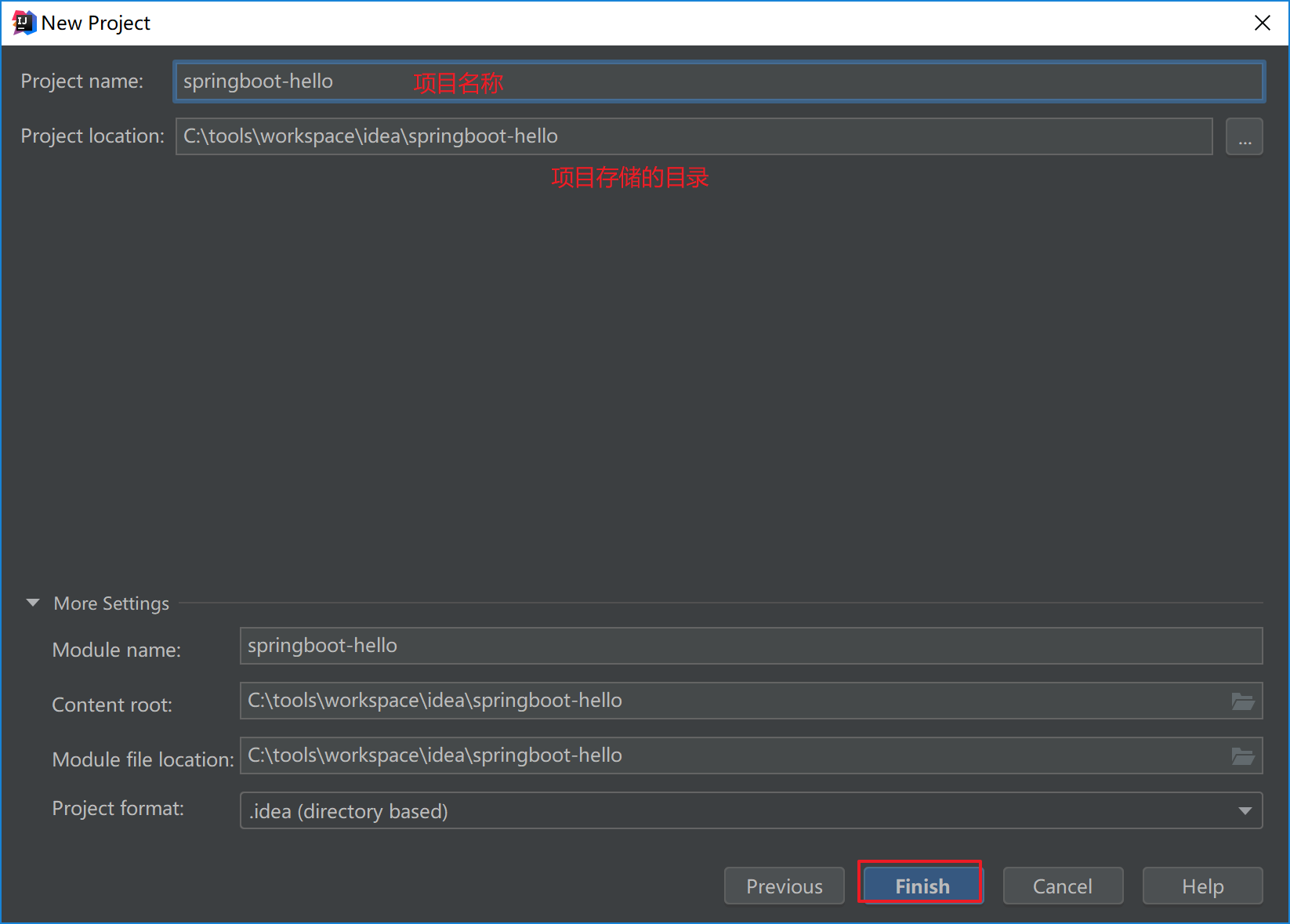
Task: Open the browse button for Project location
Action: [1245, 136]
